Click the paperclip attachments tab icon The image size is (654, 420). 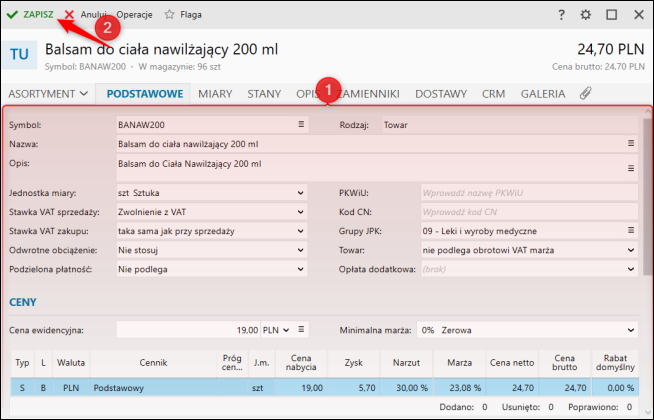pyautogui.click(x=586, y=94)
